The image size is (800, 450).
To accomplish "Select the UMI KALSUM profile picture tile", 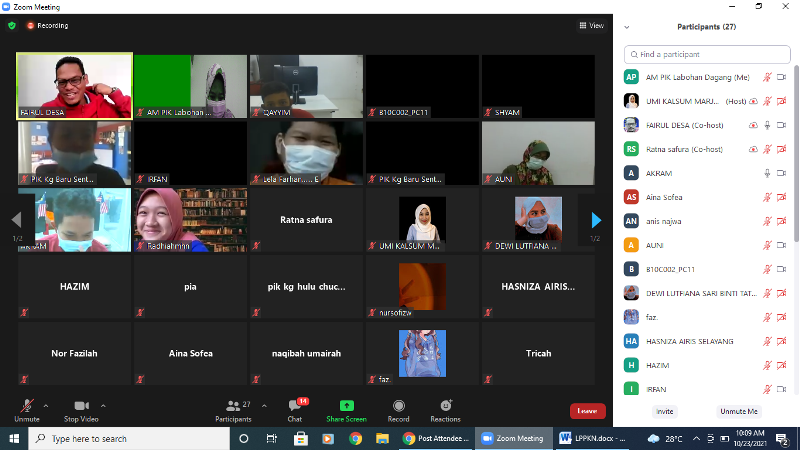I will (422, 220).
